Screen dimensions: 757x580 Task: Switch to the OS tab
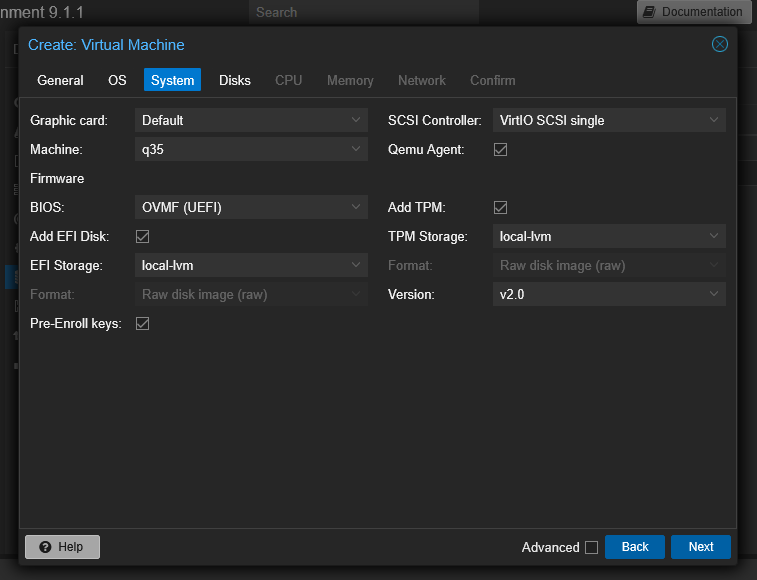(117, 80)
